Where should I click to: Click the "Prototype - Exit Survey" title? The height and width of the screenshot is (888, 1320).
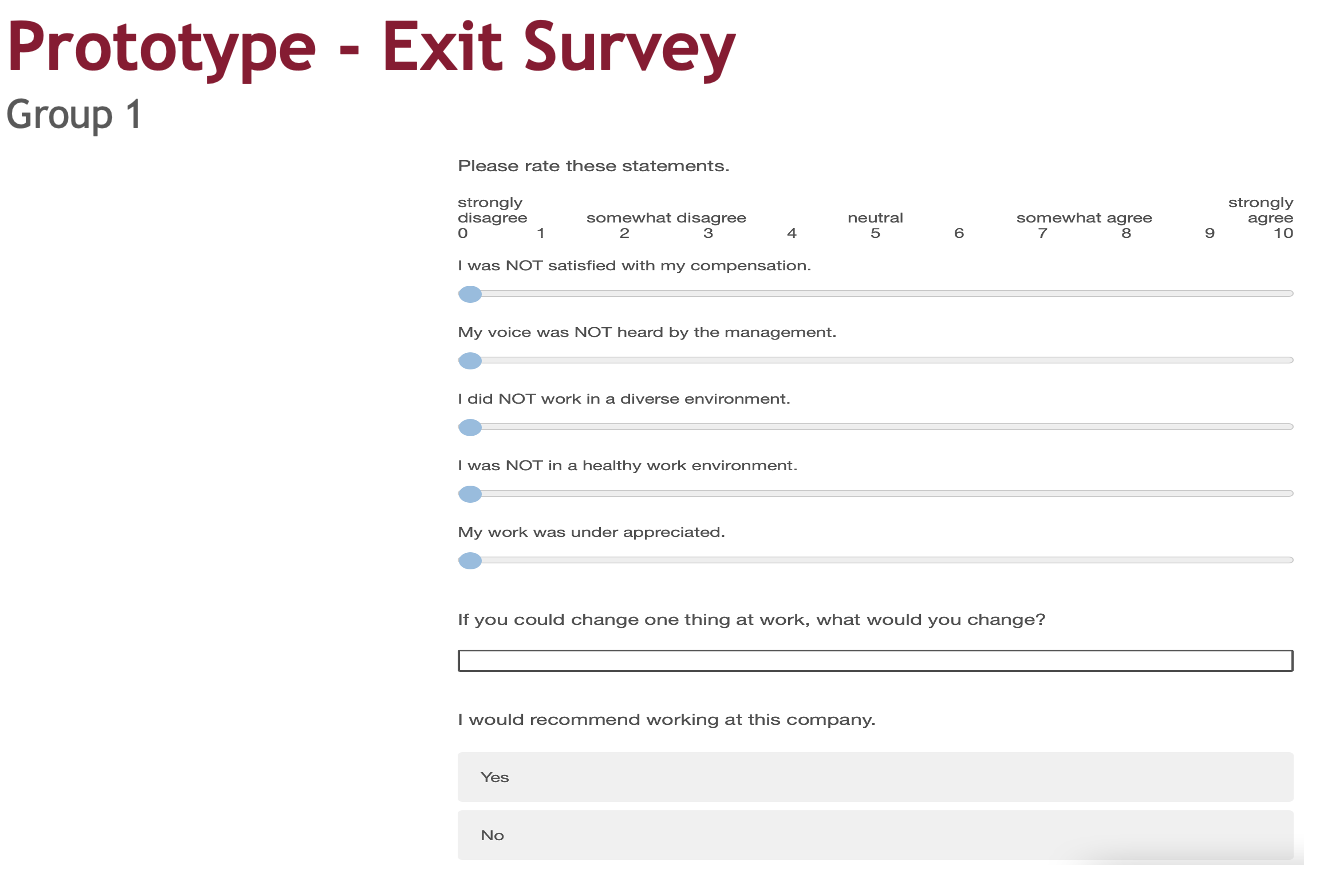(371, 47)
